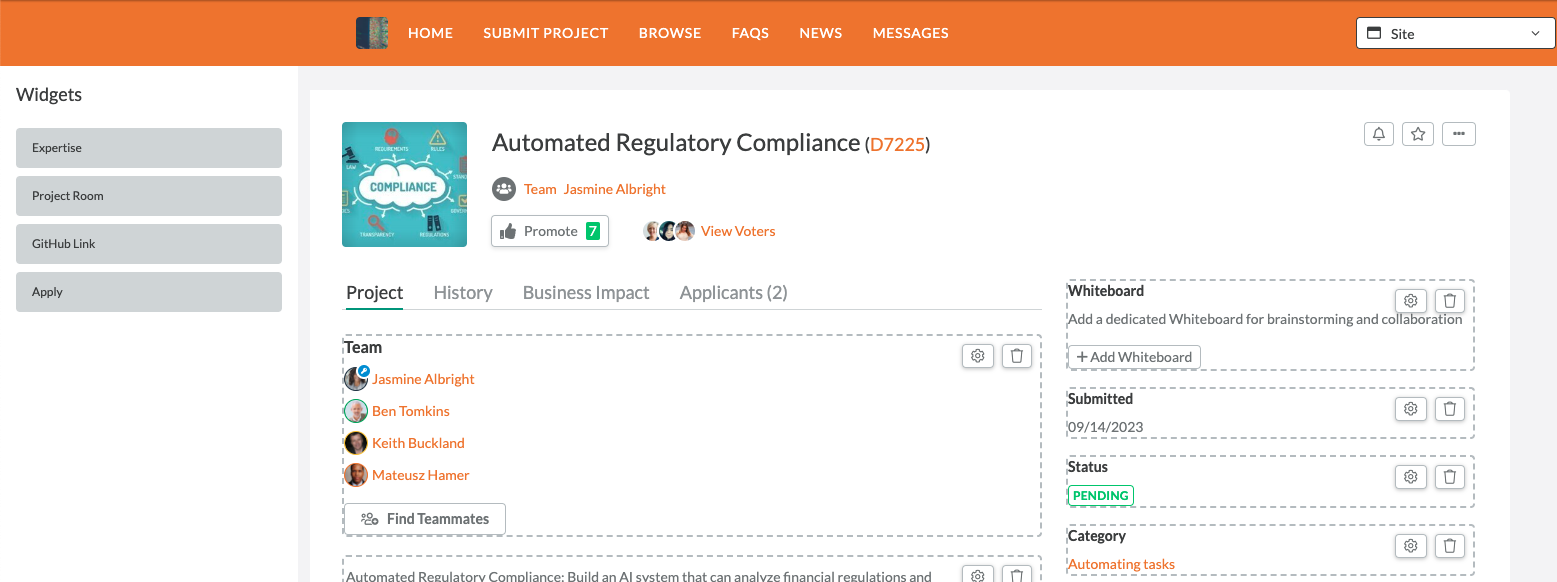Select the Project tab

(374, 293)
